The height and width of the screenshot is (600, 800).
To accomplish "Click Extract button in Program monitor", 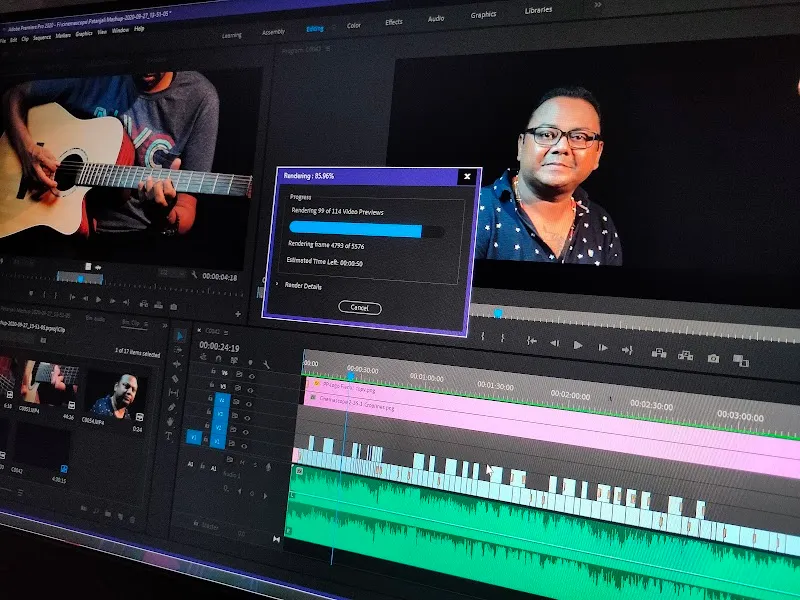I will [685, 355].
